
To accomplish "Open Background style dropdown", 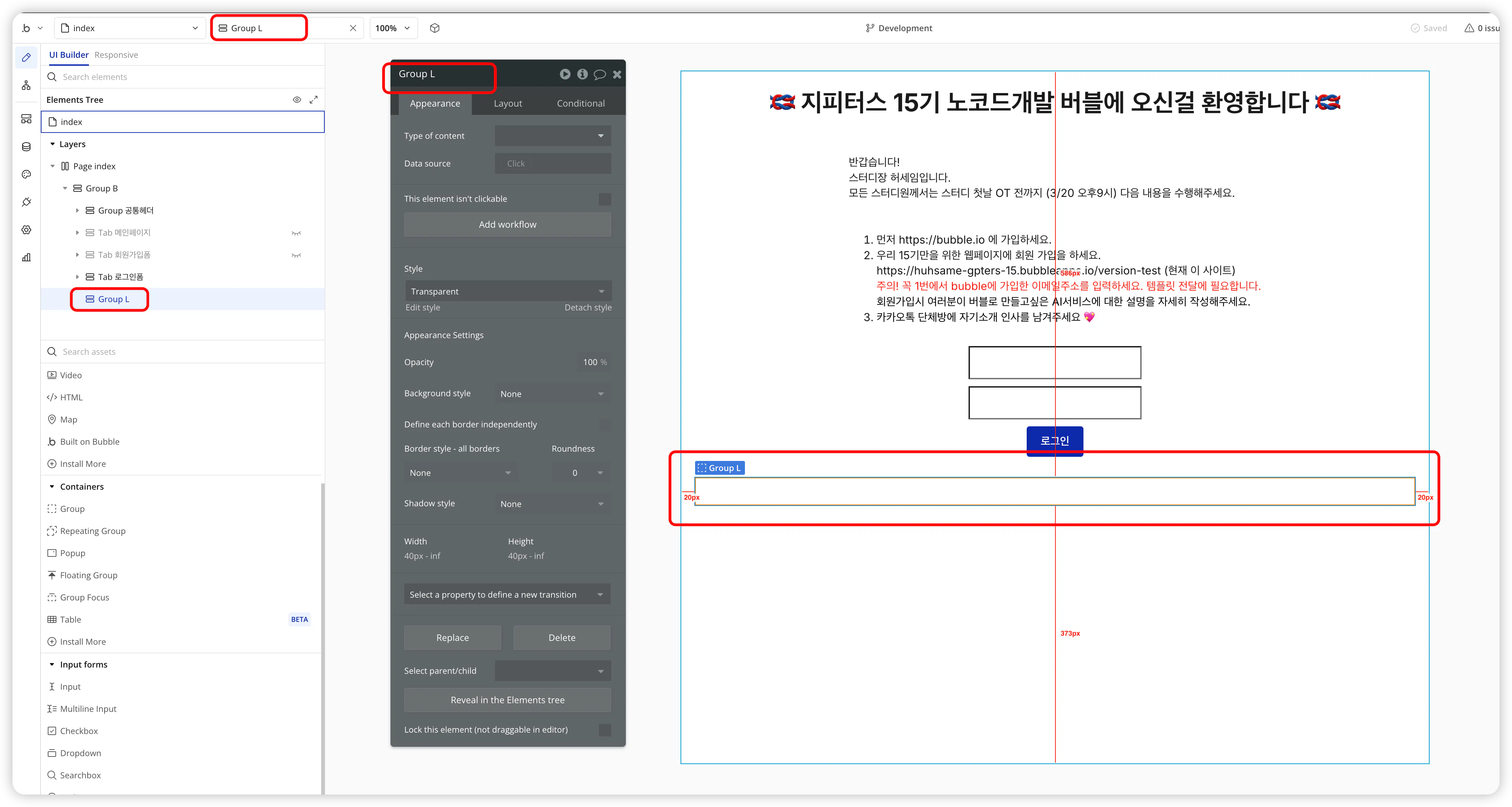I will tap(553, 394).
